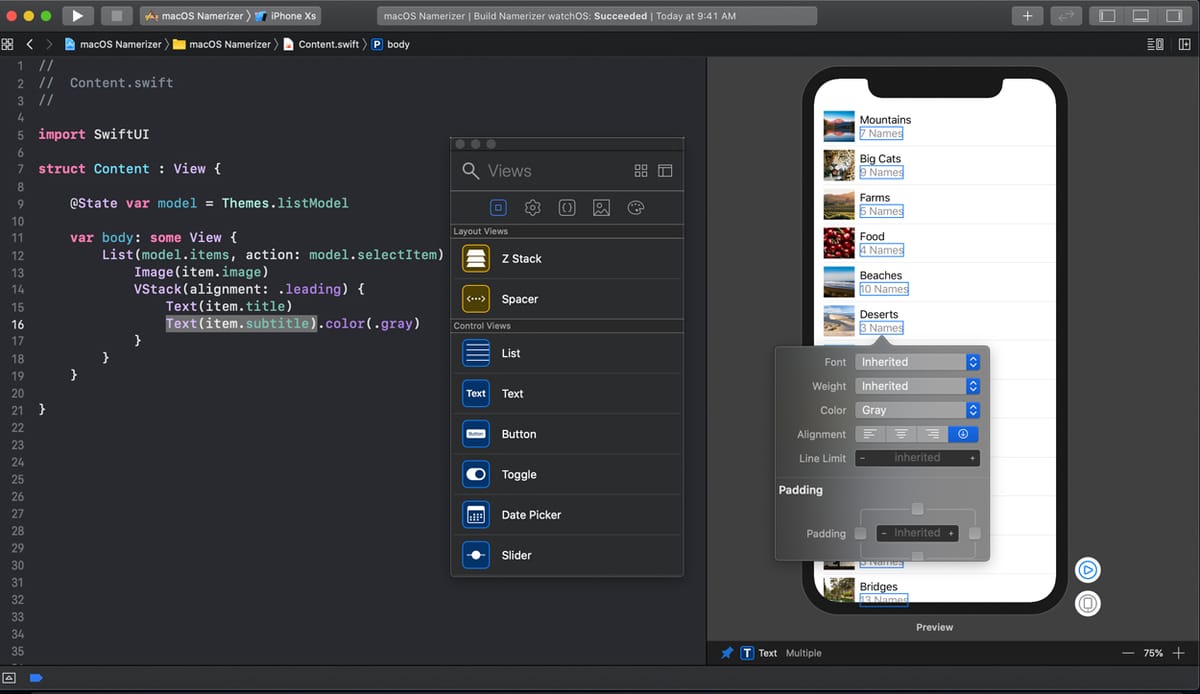Open the editor options lines icon
This screenshot has width=1200, height=694.
(x=1155, y=44)
